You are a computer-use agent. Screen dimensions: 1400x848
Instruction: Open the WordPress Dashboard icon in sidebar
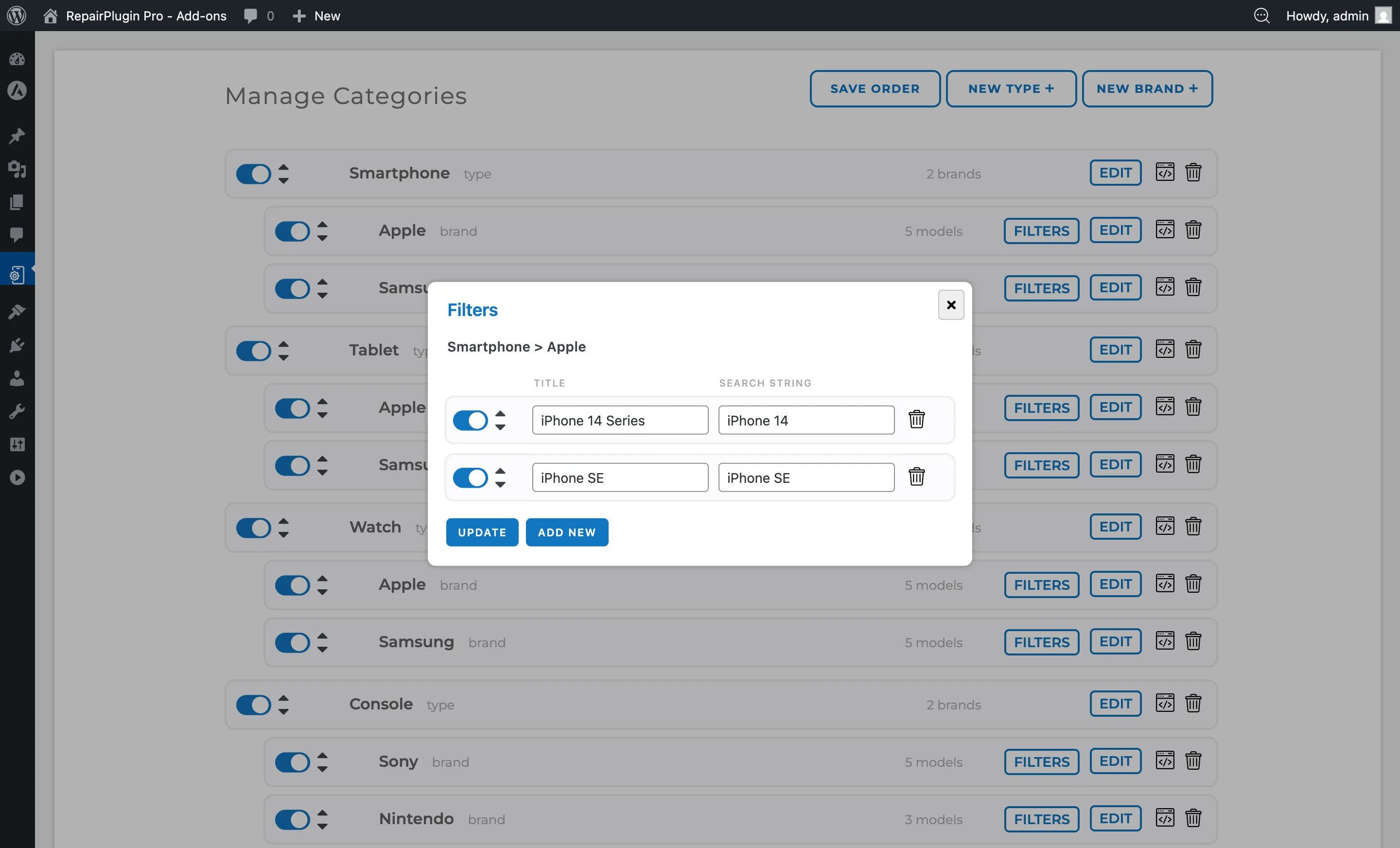point(17,59)
